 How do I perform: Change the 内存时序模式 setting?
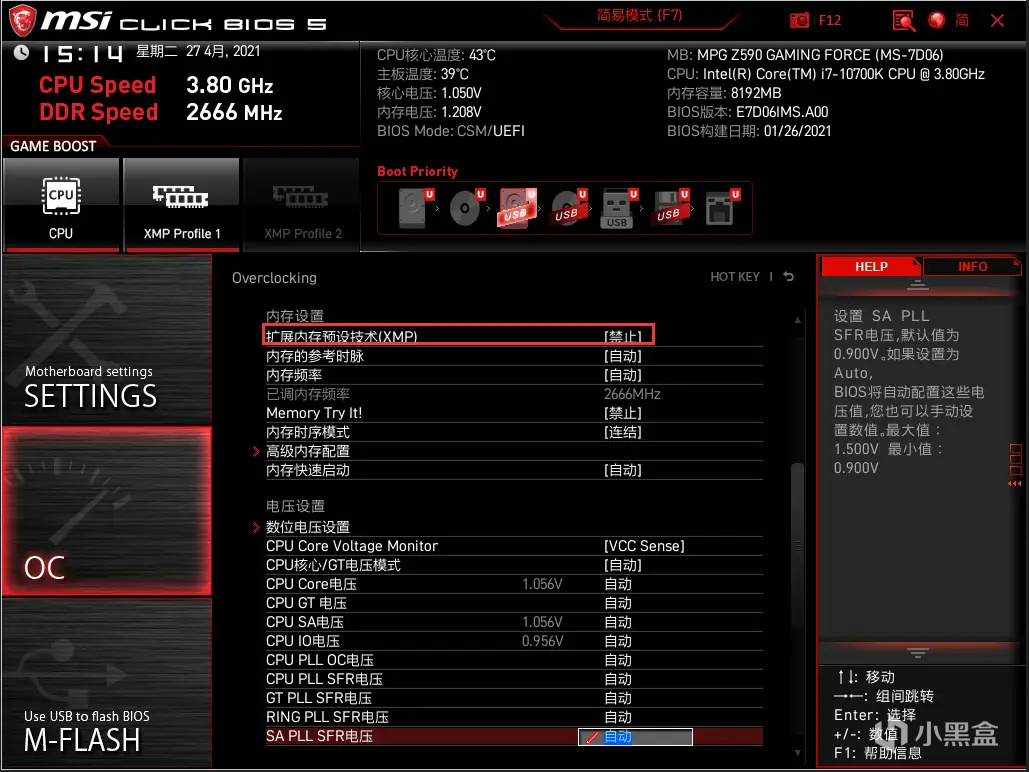514,432
